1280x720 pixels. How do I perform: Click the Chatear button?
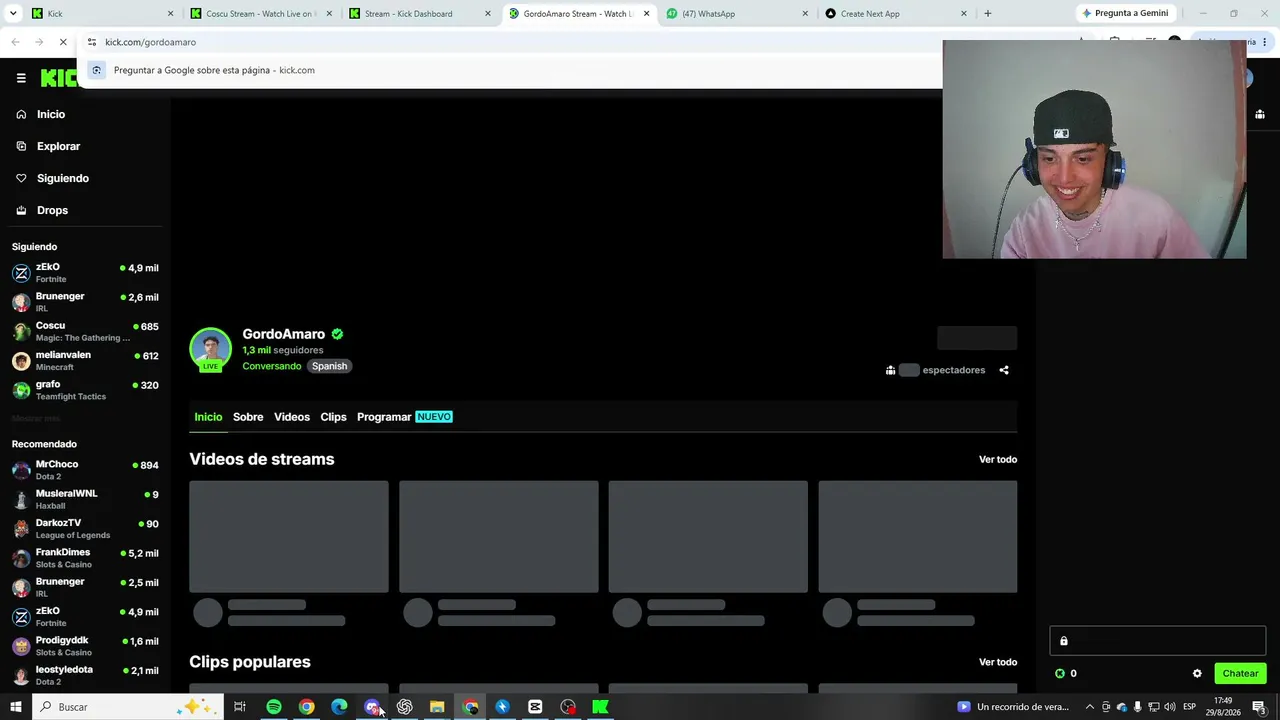(1240, 673)
